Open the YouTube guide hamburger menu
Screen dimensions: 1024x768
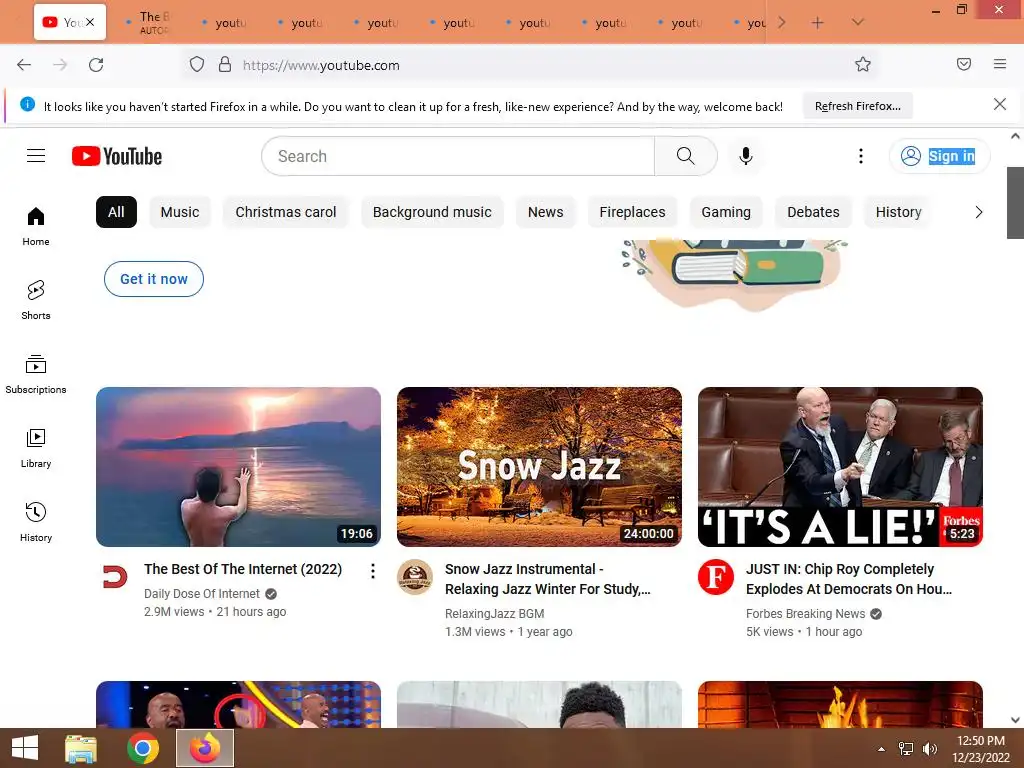36,155
